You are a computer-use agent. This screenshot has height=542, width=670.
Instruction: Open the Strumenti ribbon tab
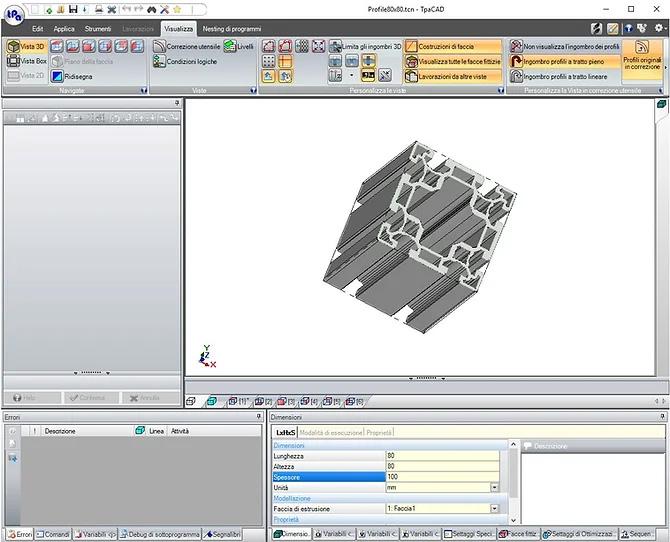pos(98,29)
